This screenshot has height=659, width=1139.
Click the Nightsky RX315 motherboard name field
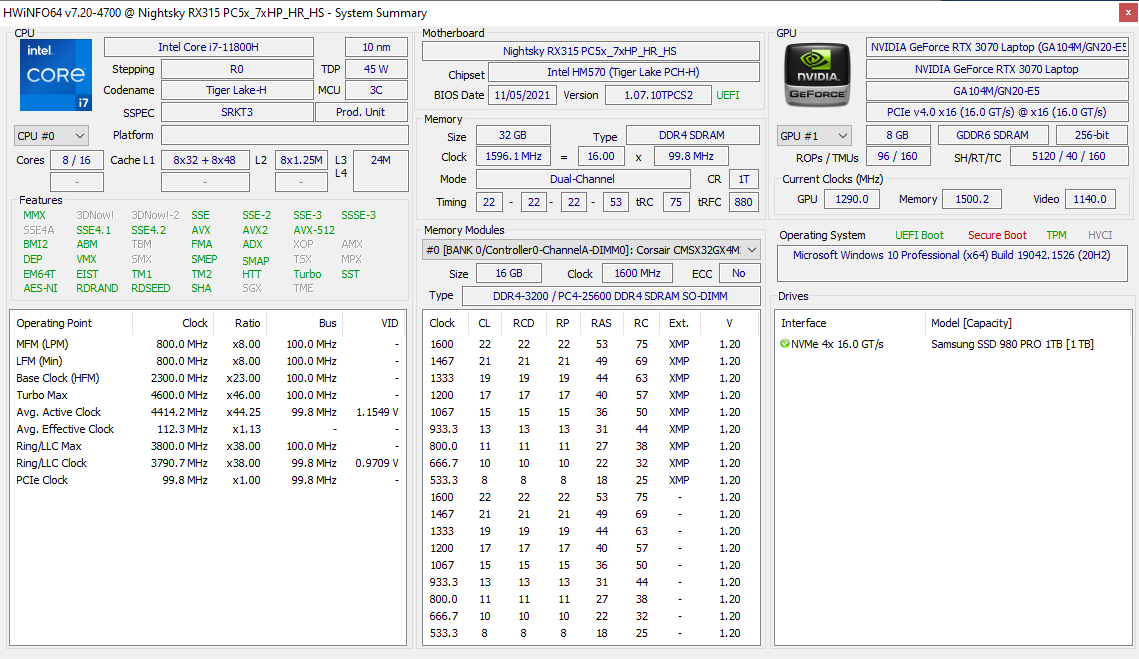pos(589,51)
